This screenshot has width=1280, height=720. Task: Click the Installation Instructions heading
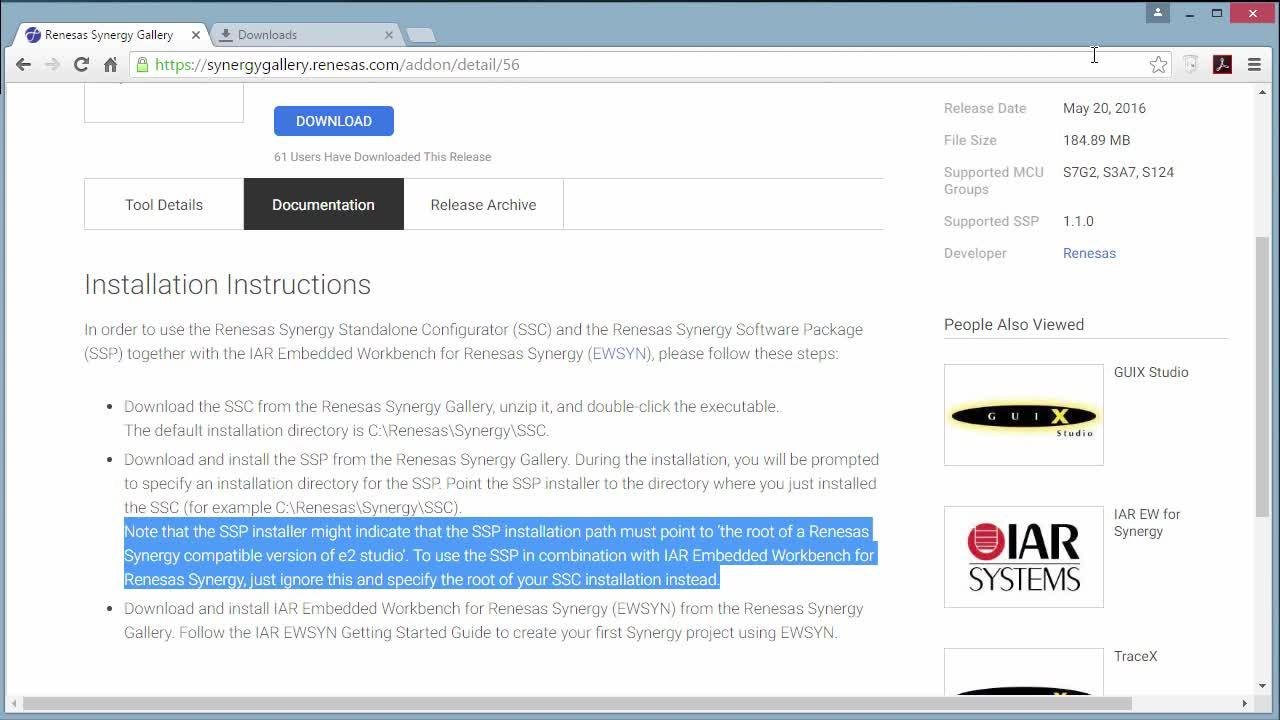[x=227, y=284]
